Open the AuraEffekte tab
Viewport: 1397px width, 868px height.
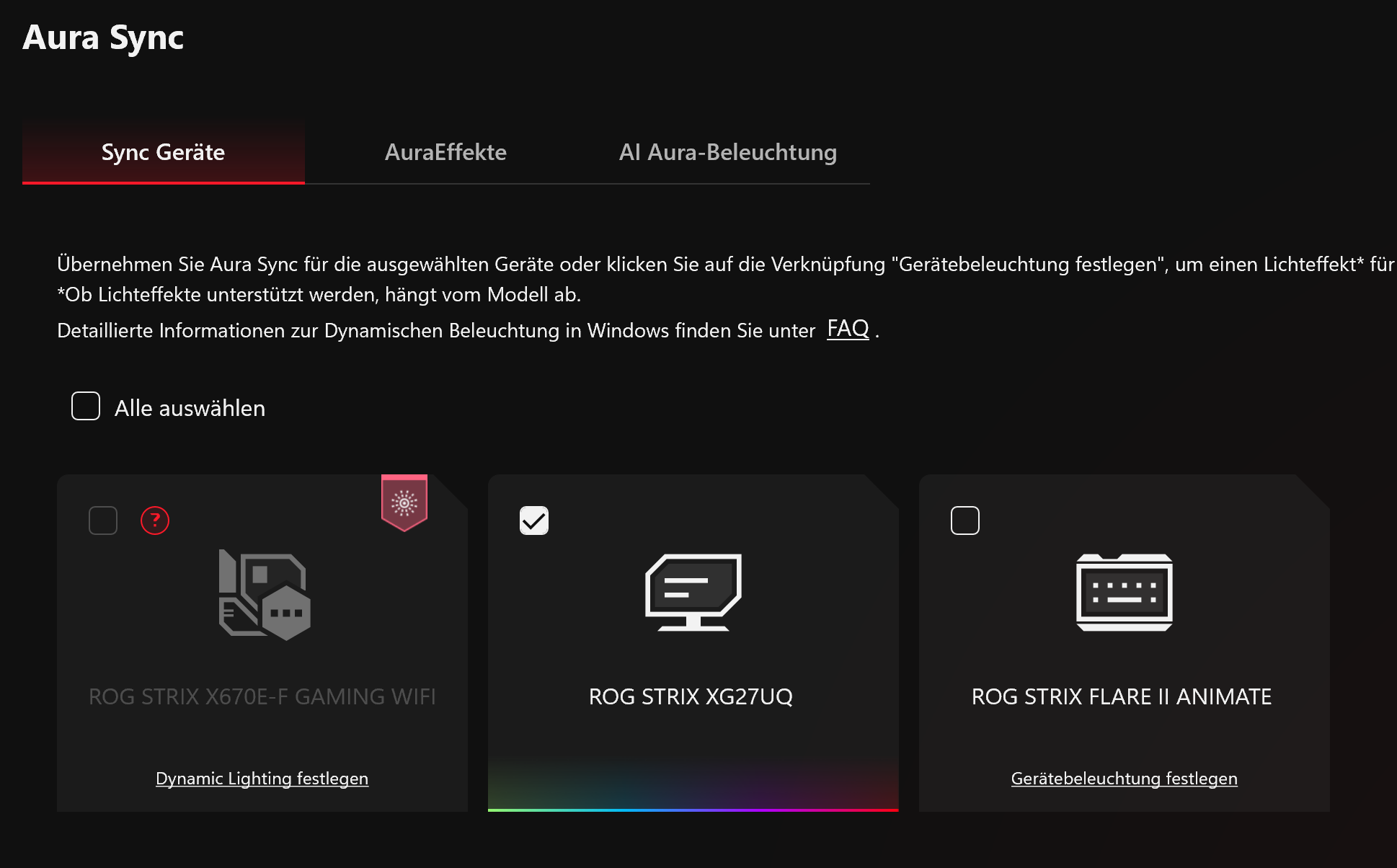click(x=445, y=152)
